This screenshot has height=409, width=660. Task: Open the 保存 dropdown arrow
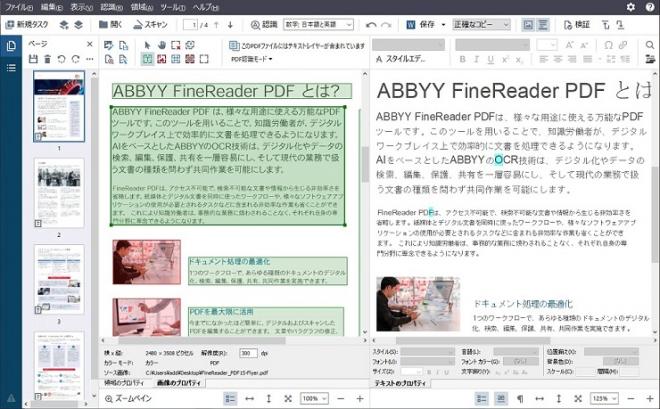[x=443, y=25]
